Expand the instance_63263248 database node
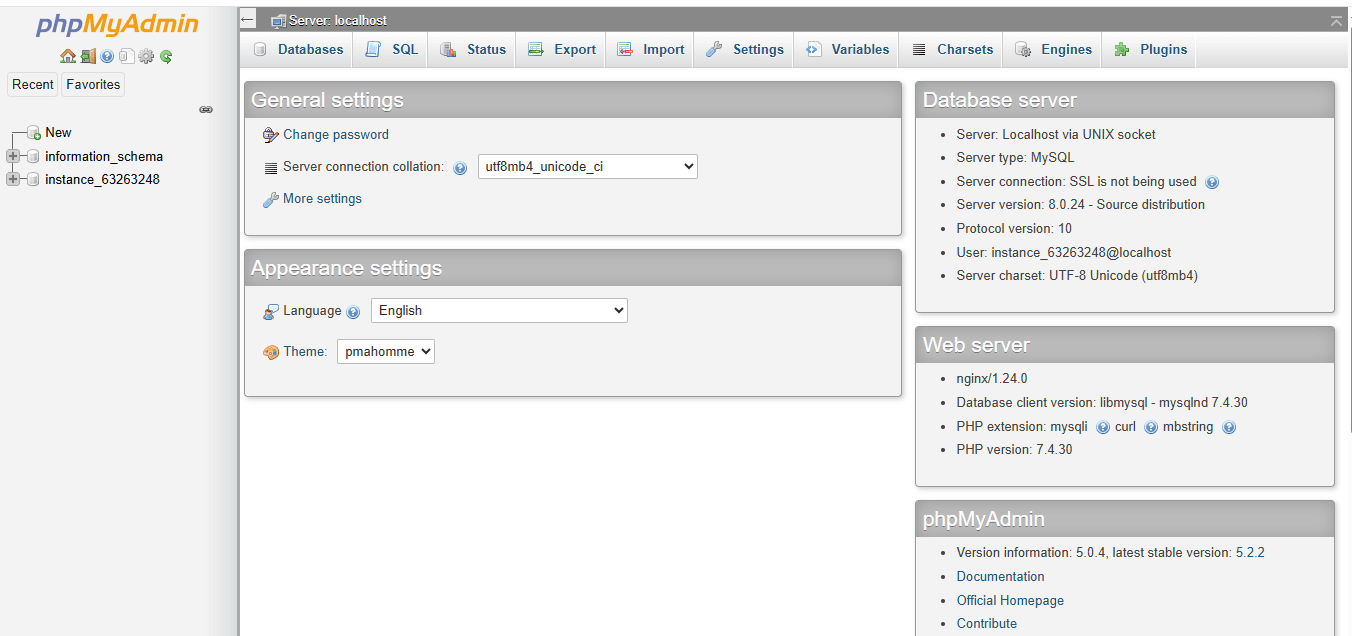The height and width of the screenshot is (636, 1352). (13, 179)
